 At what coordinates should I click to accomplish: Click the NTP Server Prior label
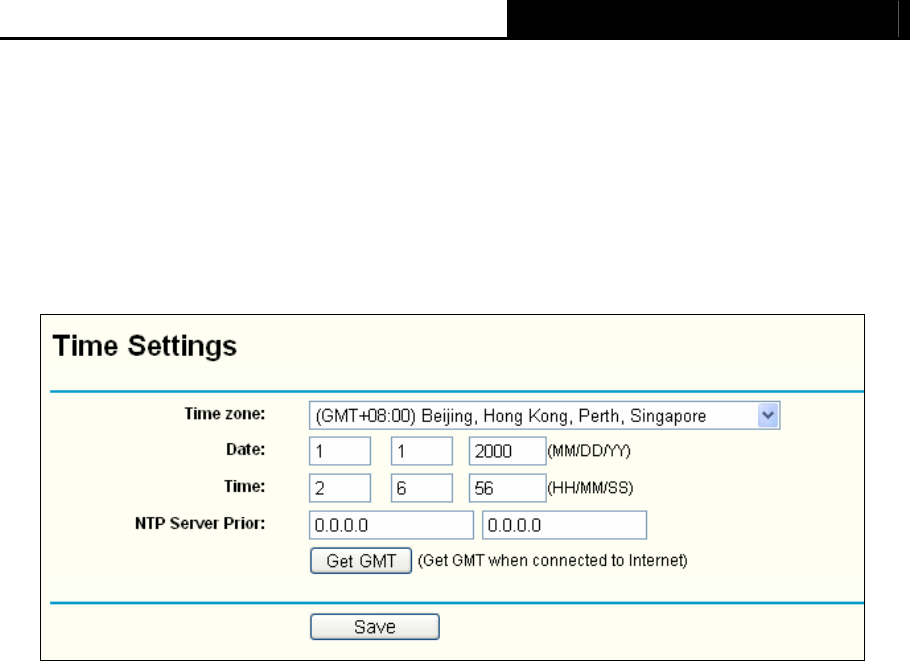tap(200, 523)
